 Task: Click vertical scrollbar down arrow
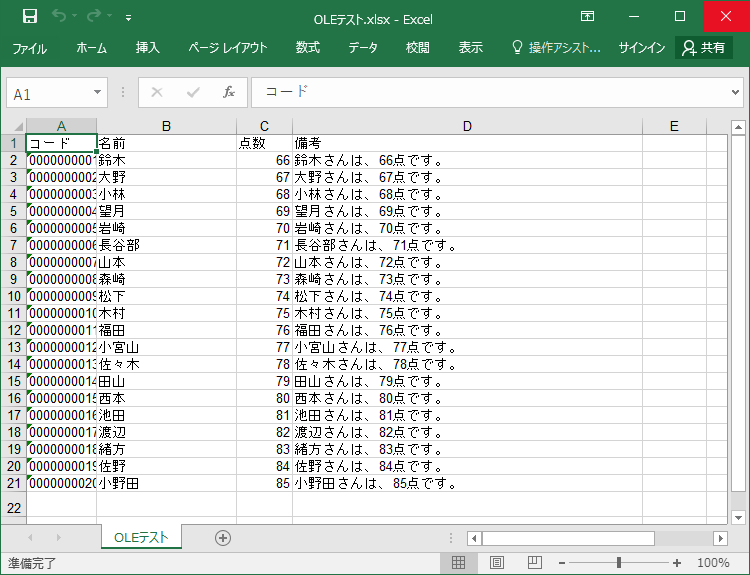click(x=738, y=518)
